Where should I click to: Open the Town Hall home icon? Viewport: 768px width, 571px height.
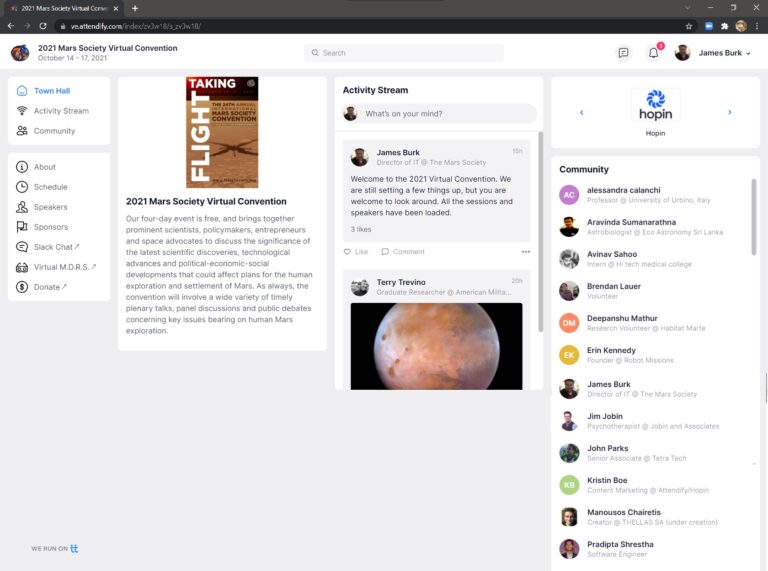pyautogui.click(x=22, y=91)
